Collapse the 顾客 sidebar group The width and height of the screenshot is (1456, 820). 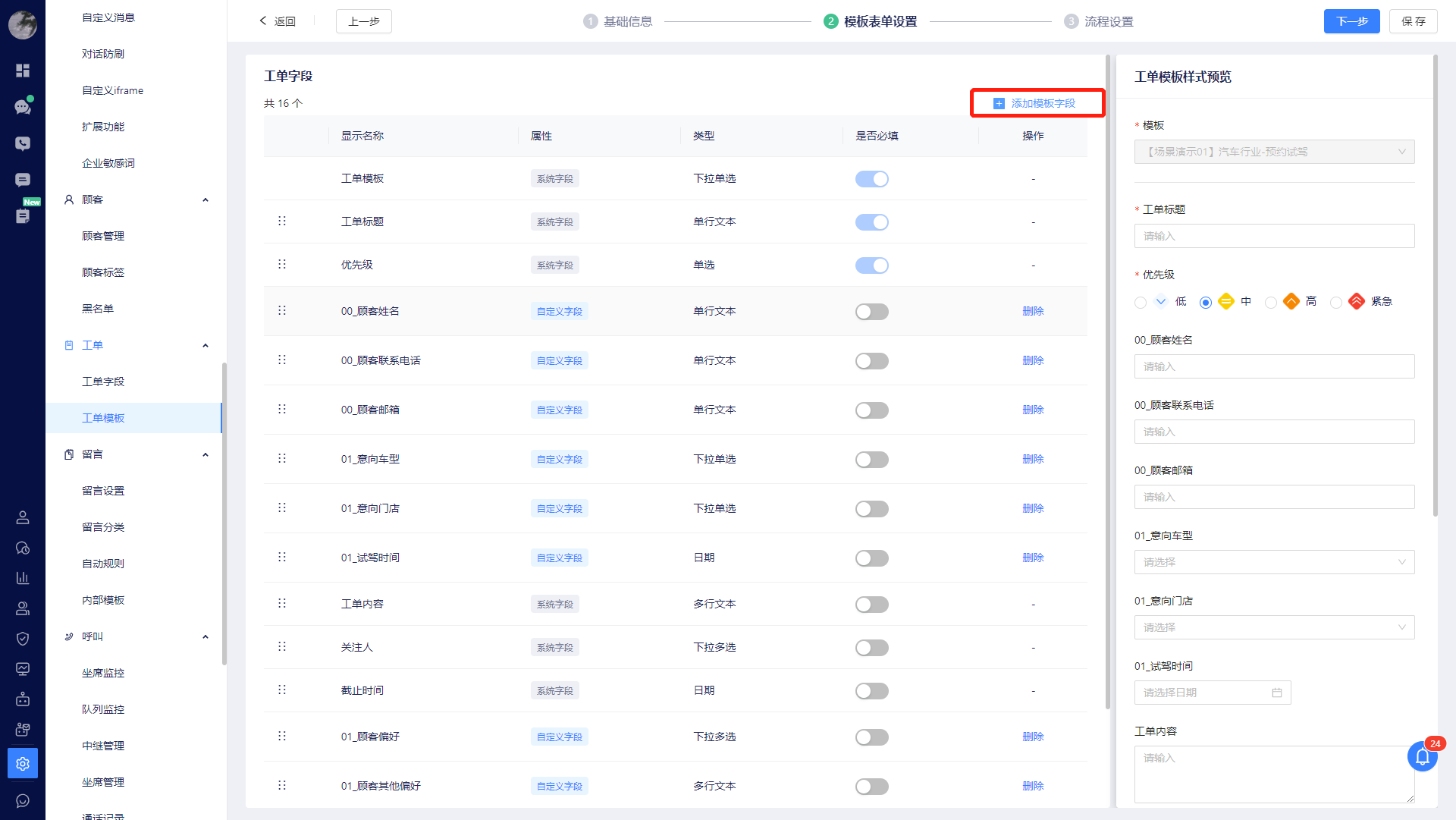tap(206, 200)
